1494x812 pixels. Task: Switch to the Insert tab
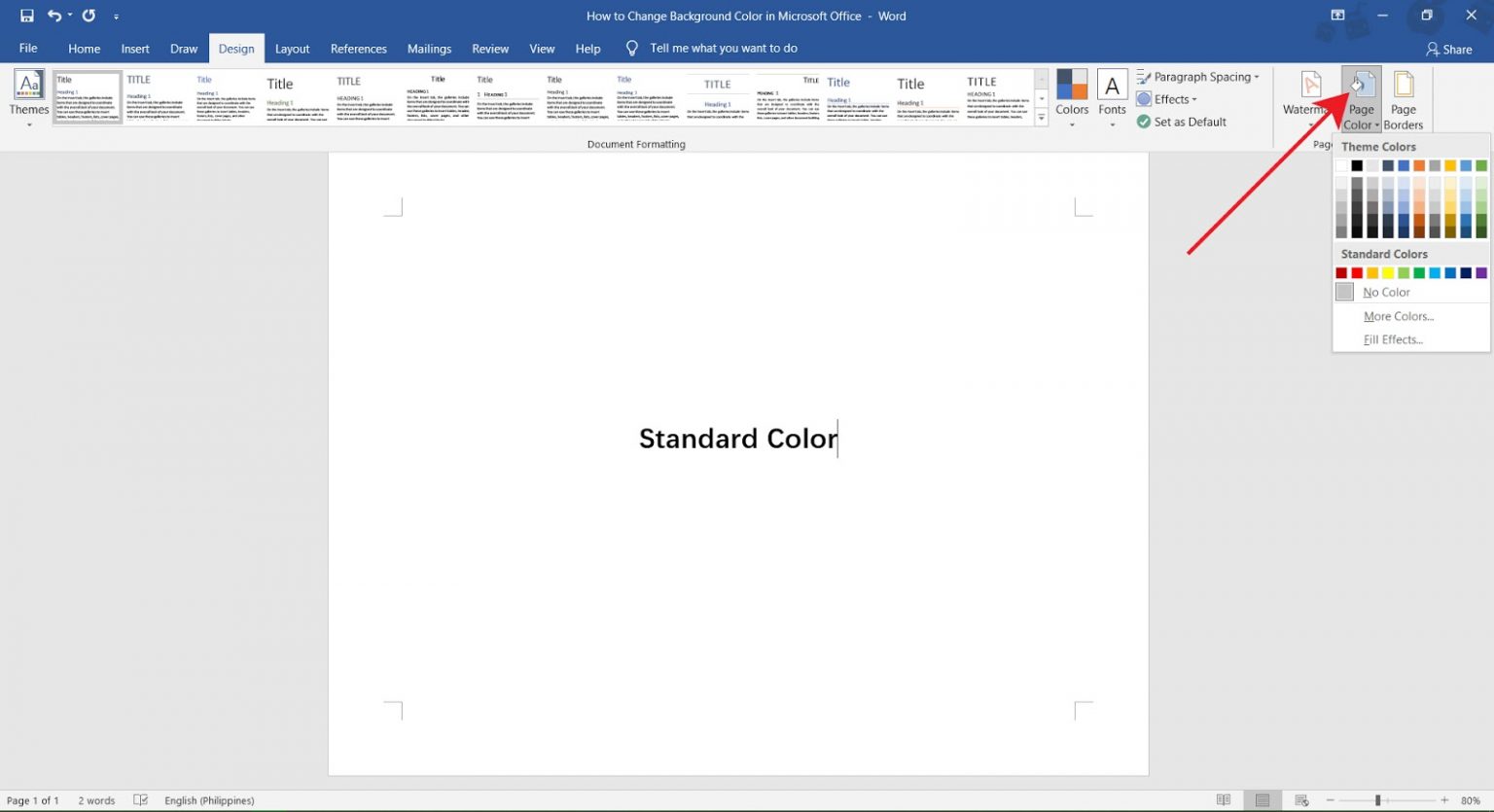[135, 49]
